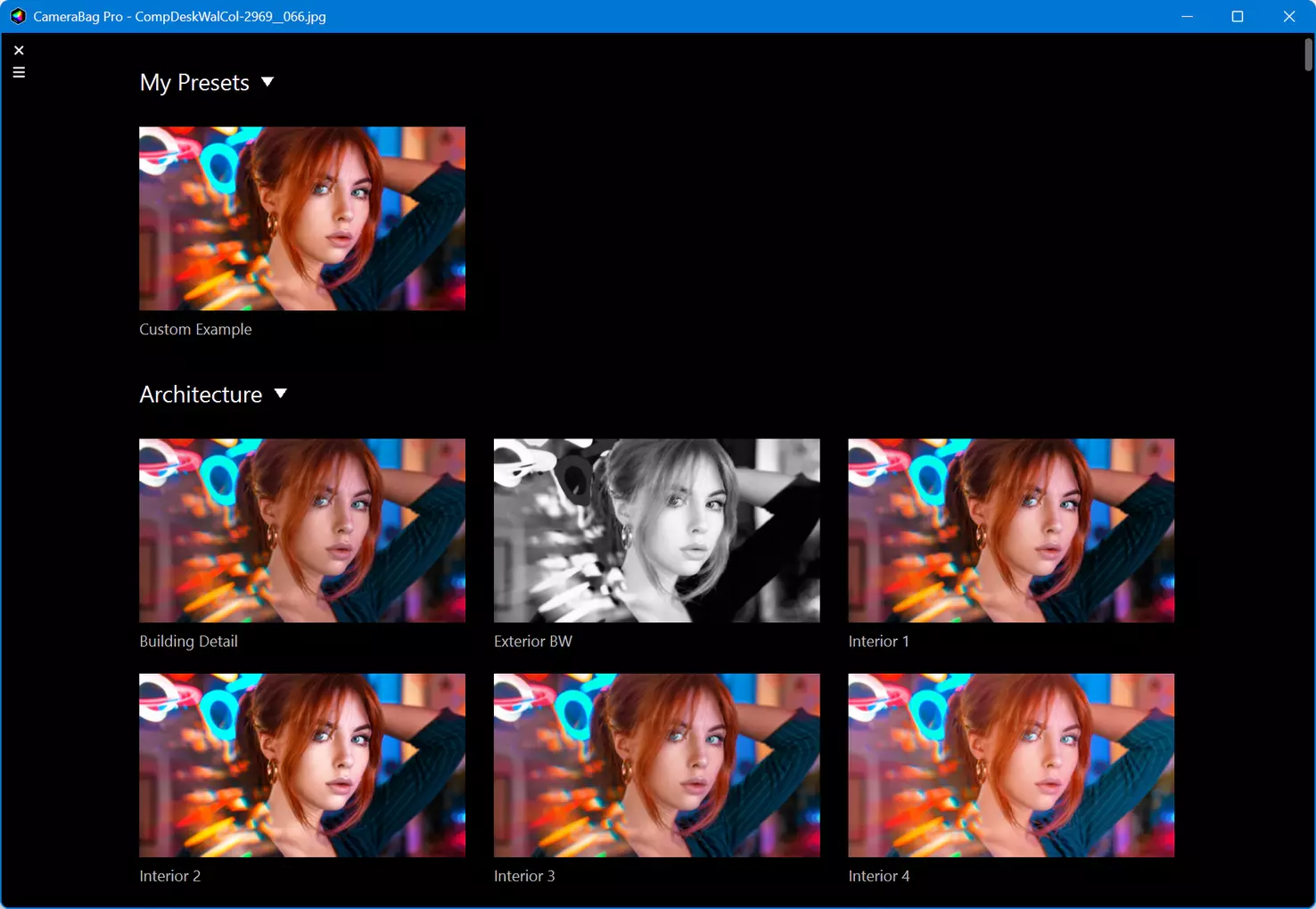Click the Building Detail label
This screenshot has height=909, width=1316.
[188, 642]
